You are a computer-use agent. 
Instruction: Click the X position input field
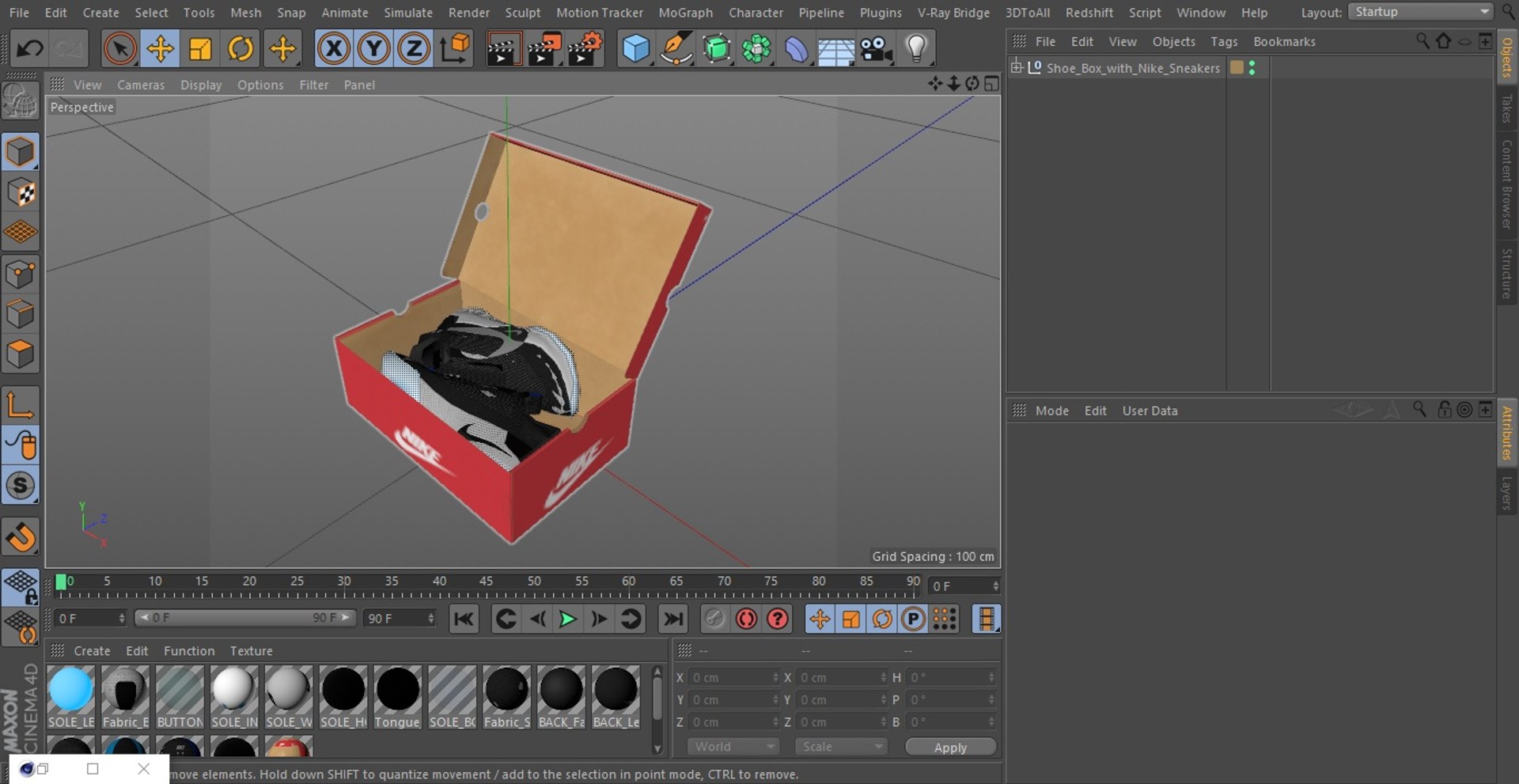(734, 677)
